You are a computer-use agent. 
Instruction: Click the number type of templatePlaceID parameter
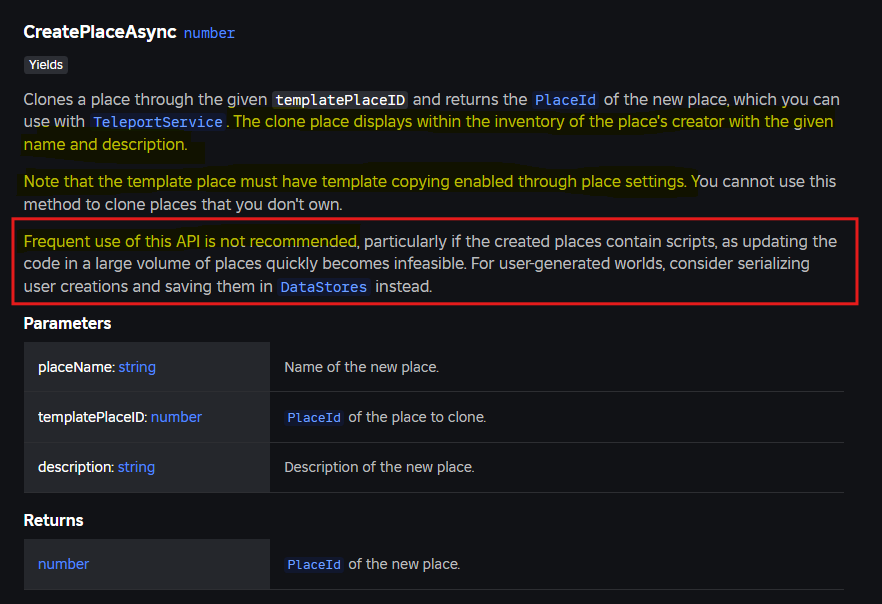click(176, 417)
